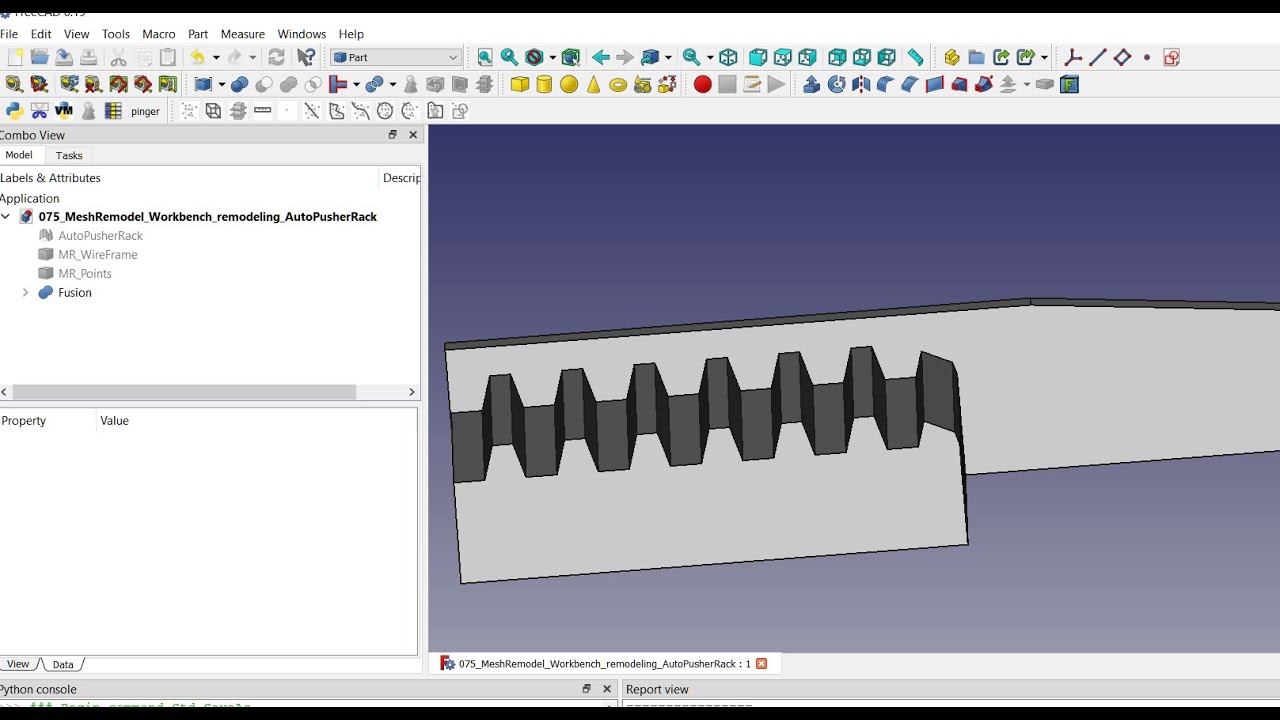Click the Chamfer tool icon
This screenshot has height=720, width=1280.
(x=910, y=85)
